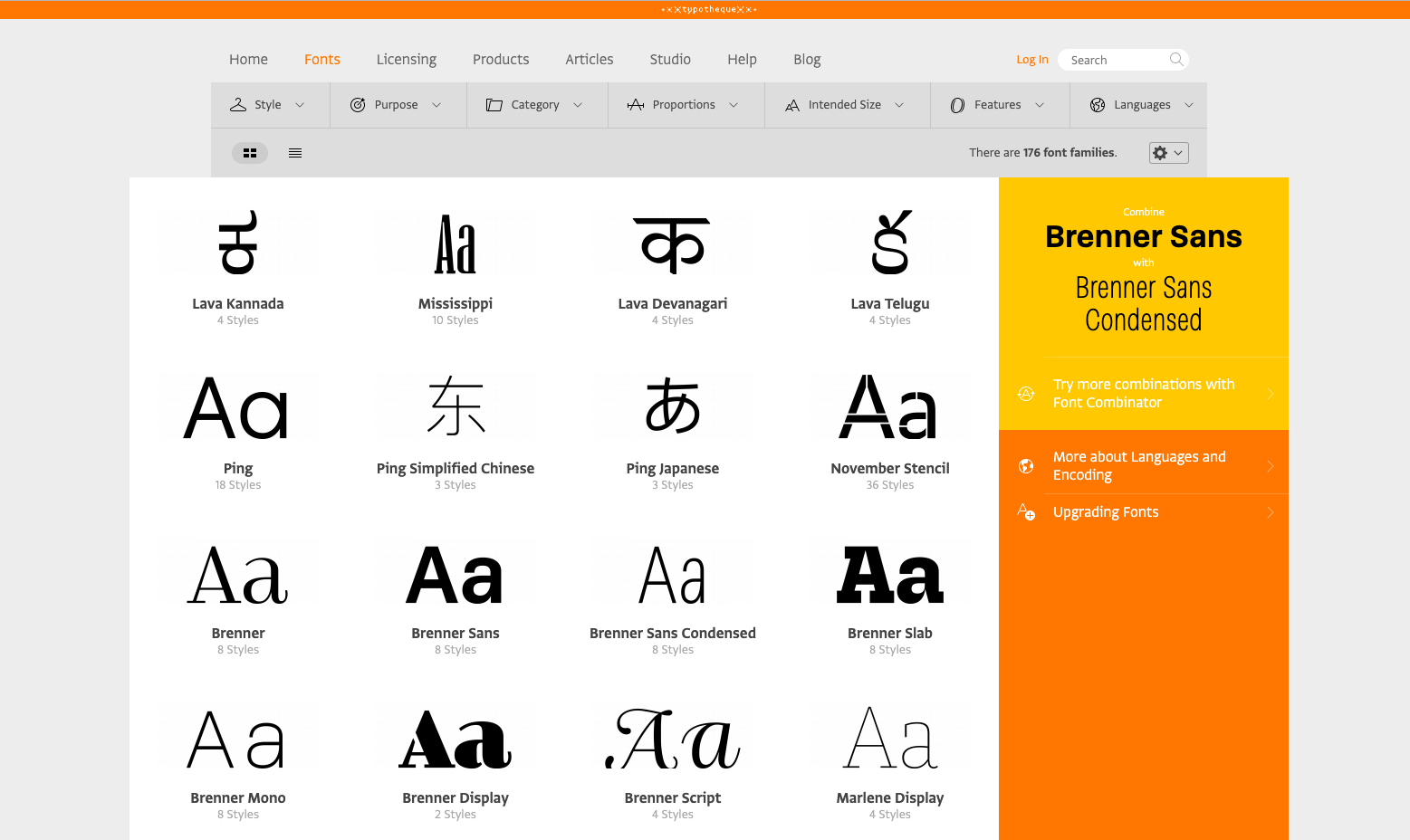Image resolution: width=1410 pixels, height=840 pixels.
Task: Click the Proportions filter 'A' width icon
Action: (x=634, y=104)
